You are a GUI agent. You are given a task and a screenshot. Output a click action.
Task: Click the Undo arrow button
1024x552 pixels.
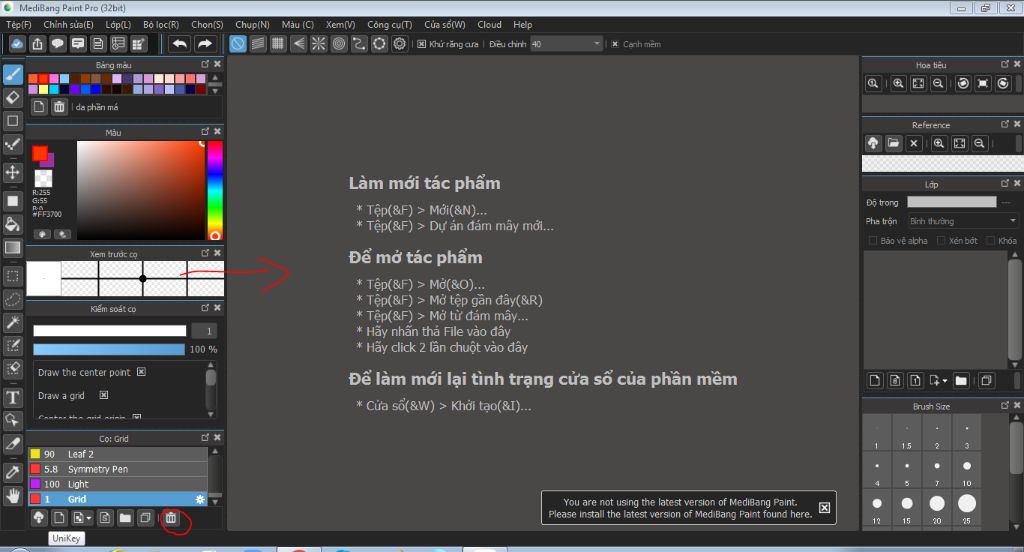click(x=180, y=44)
